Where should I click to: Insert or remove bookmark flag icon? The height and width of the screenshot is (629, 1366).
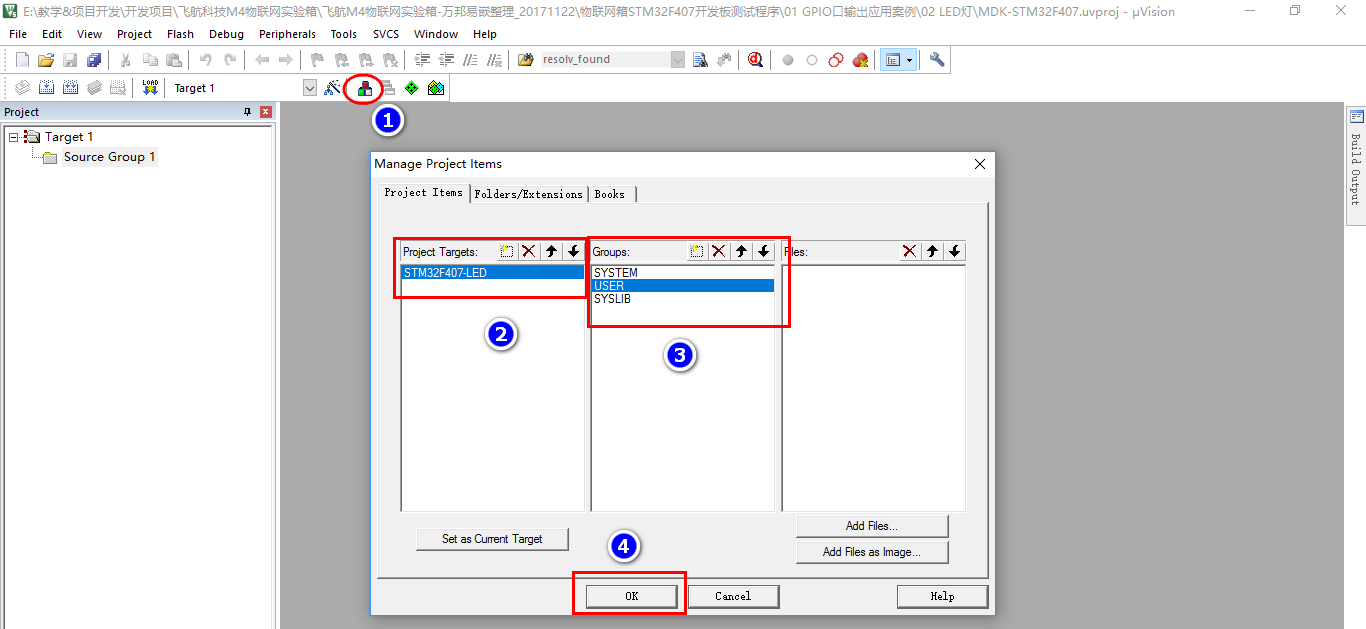317,60
